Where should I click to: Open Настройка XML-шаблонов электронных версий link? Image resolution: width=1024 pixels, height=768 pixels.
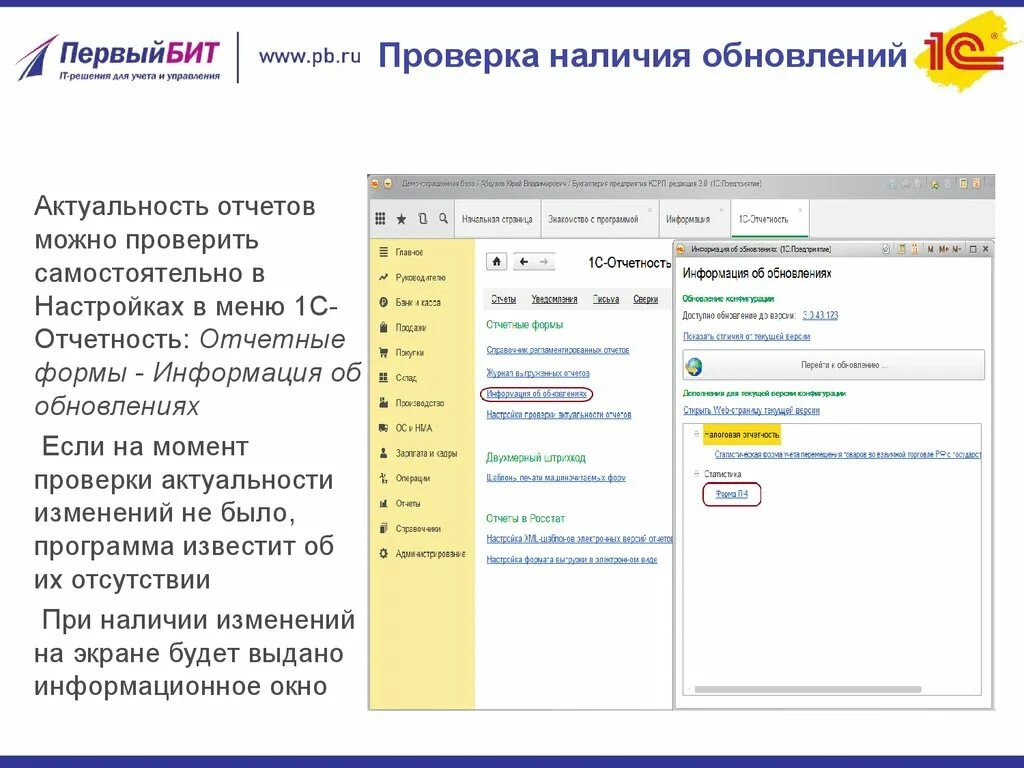579,539
